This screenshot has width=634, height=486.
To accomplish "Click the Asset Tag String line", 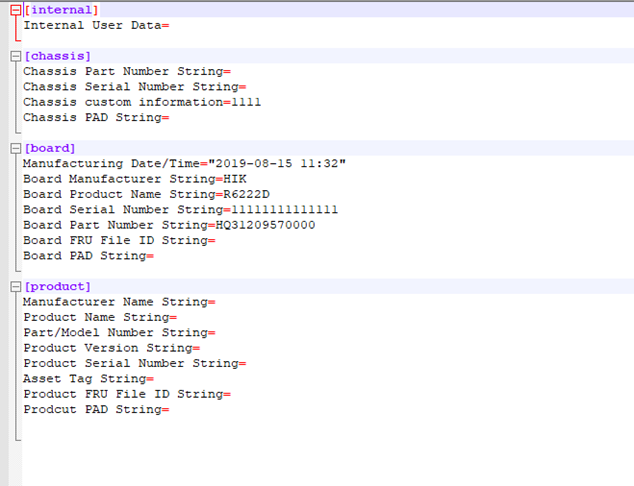I will point(84,379).
